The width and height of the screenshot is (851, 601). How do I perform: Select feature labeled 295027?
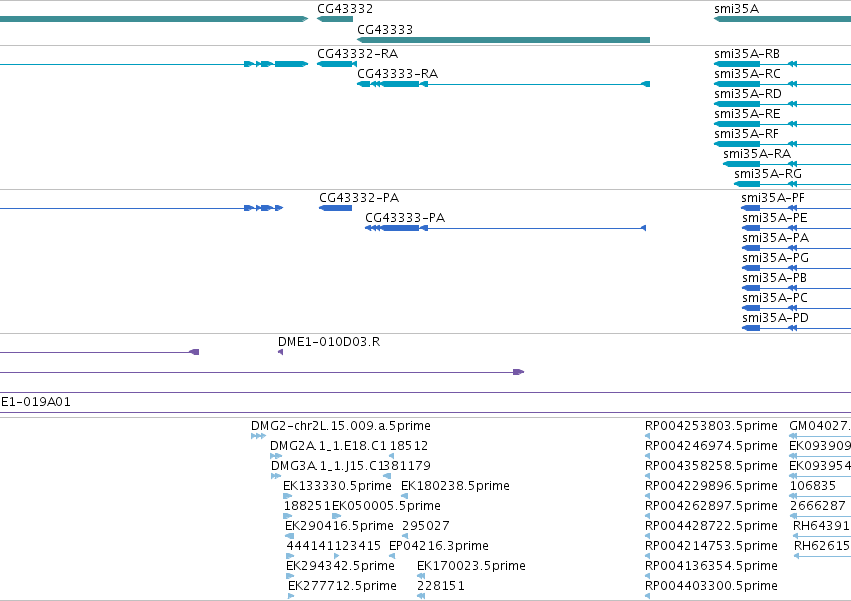[x=426, y=526]
